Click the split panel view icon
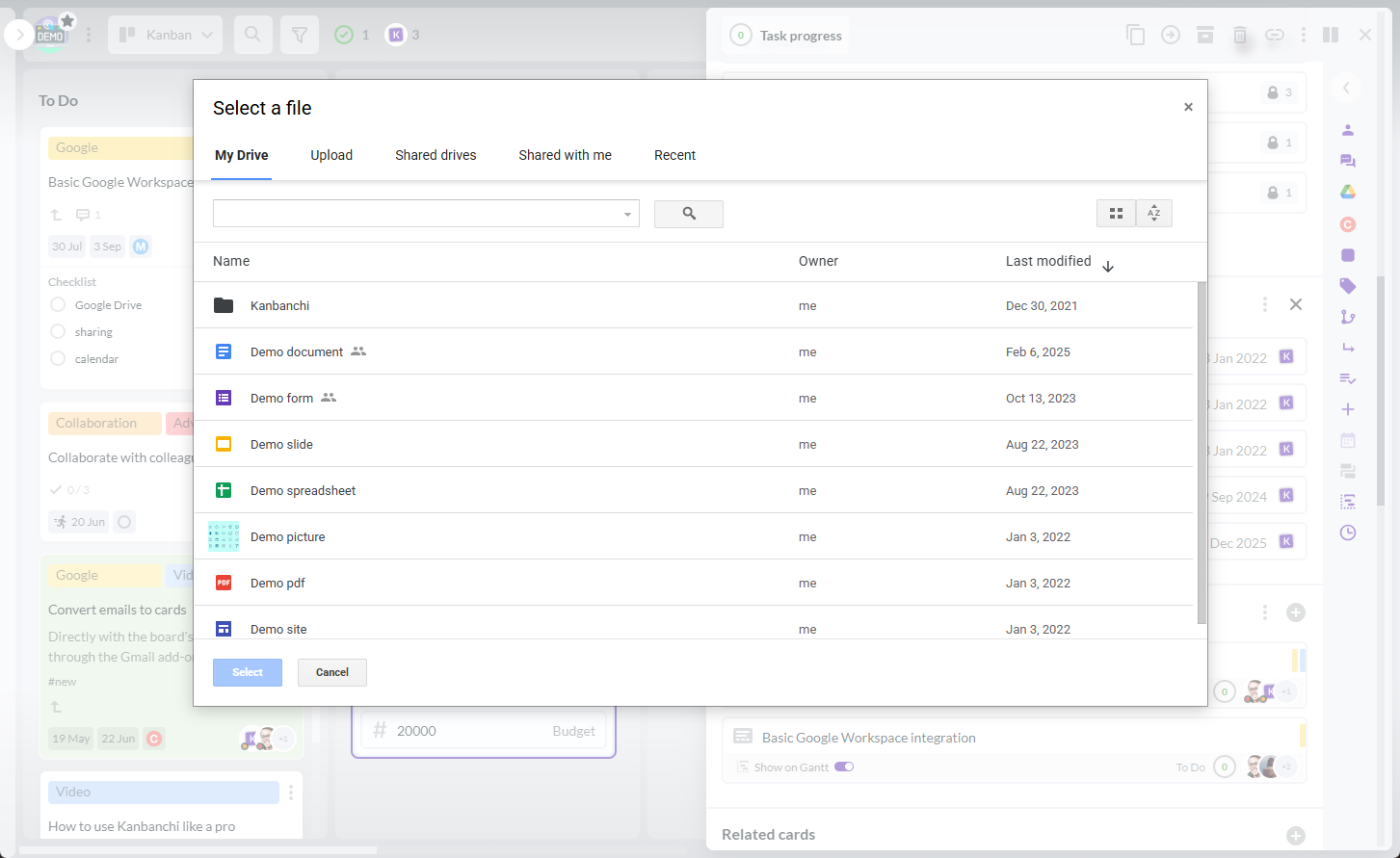The height and width of the screenshot is (858, 1400). [x=1331, y=35]
